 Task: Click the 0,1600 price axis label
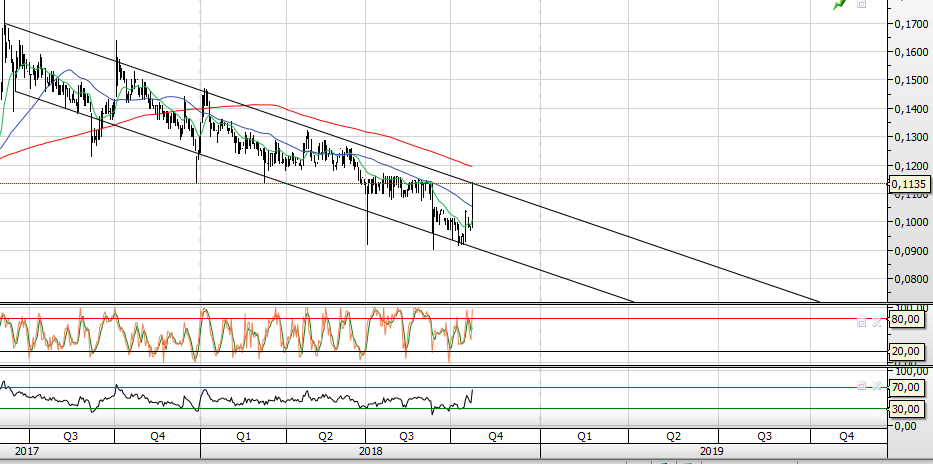(x=911, y=52)
